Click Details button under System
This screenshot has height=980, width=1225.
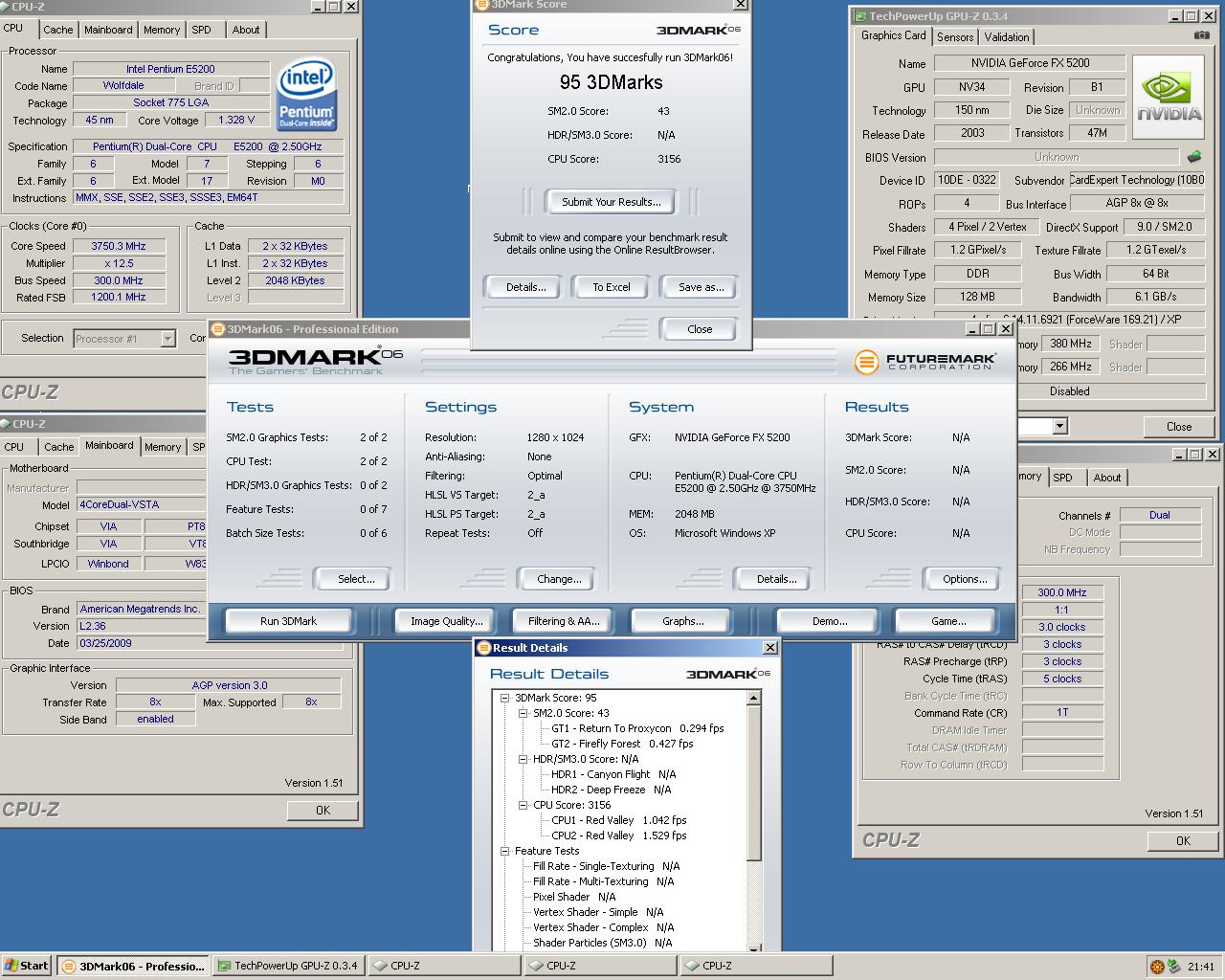coord(776,579)
